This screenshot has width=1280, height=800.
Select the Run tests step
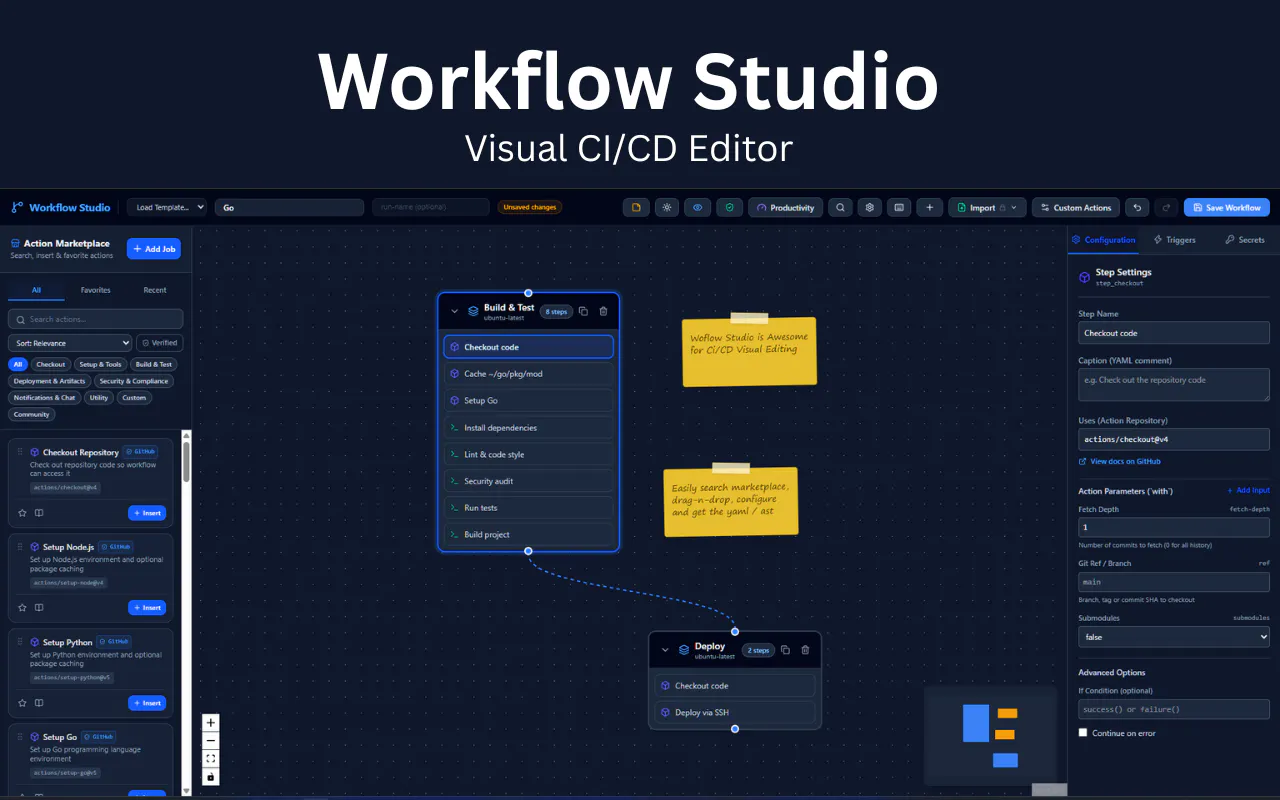coord(528,508)
